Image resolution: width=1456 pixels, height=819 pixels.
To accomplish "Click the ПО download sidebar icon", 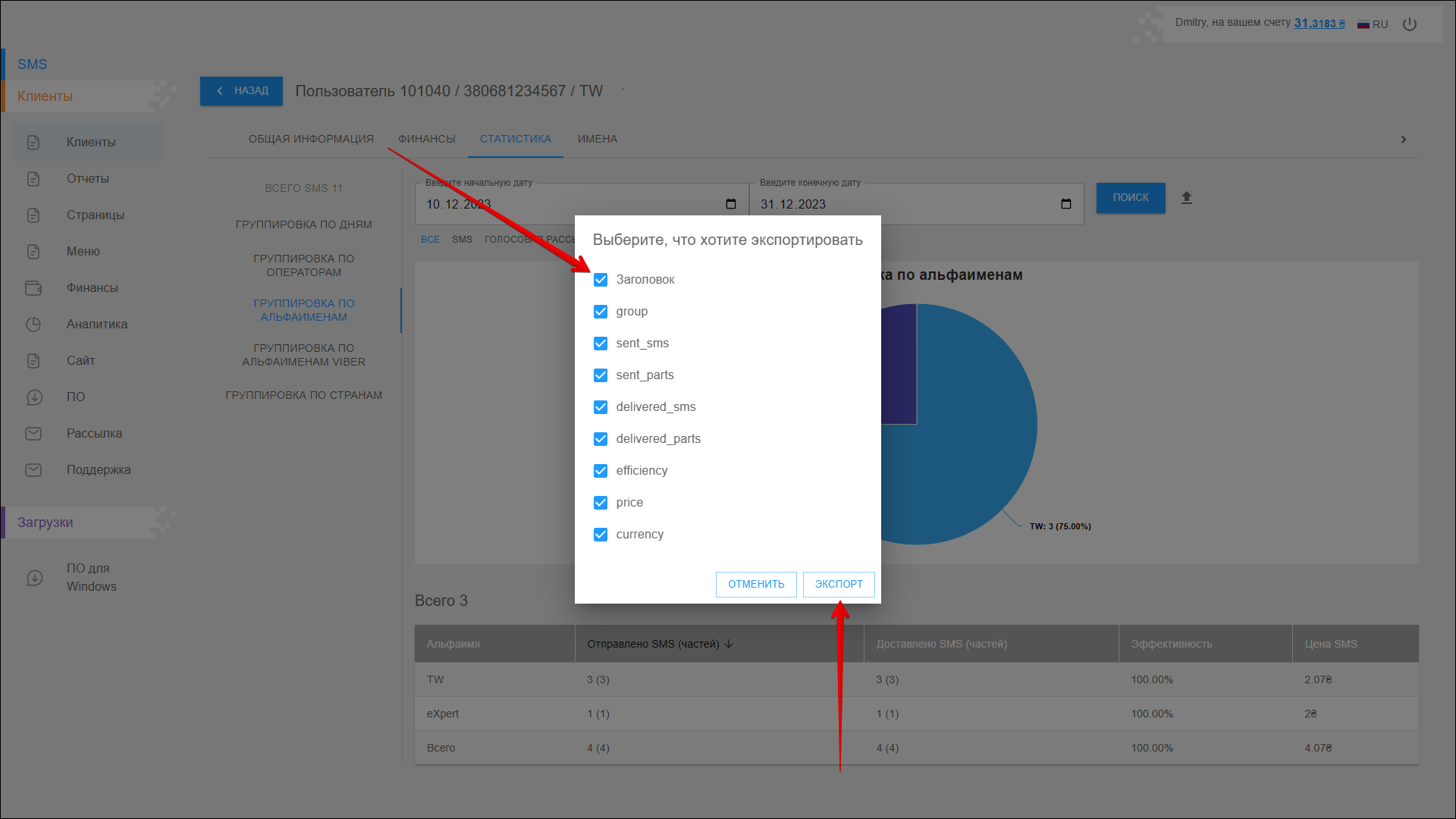I will [x=33, y=397].
